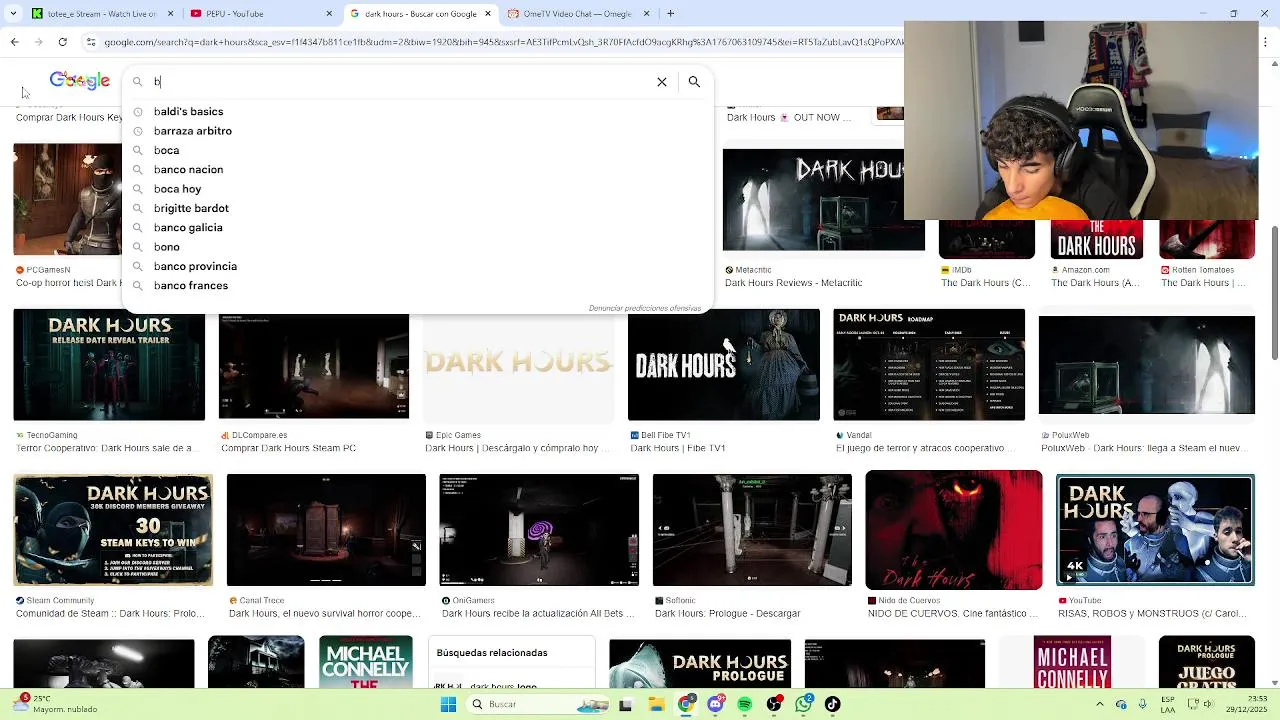Open Discord from the taskbar
Image resolution: width=1280 pixels, height=720 pixels.
[x=715, y=704]
